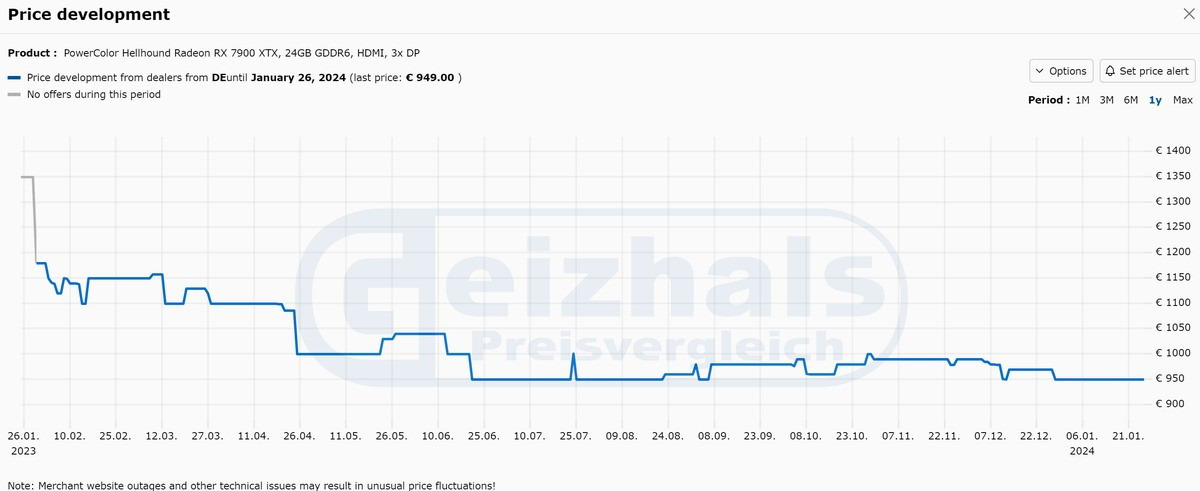Close the Price development dialog
This screenshot has width=1200, height=491.
click(1188, 14)
